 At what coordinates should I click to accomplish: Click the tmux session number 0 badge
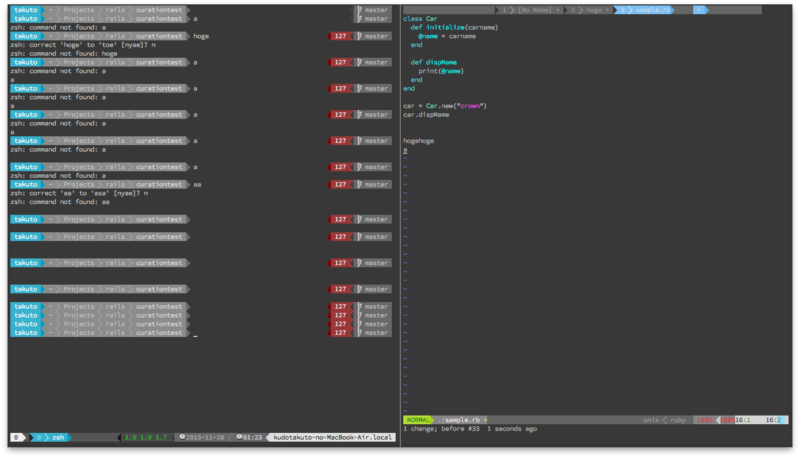click(x=16, y=438)
